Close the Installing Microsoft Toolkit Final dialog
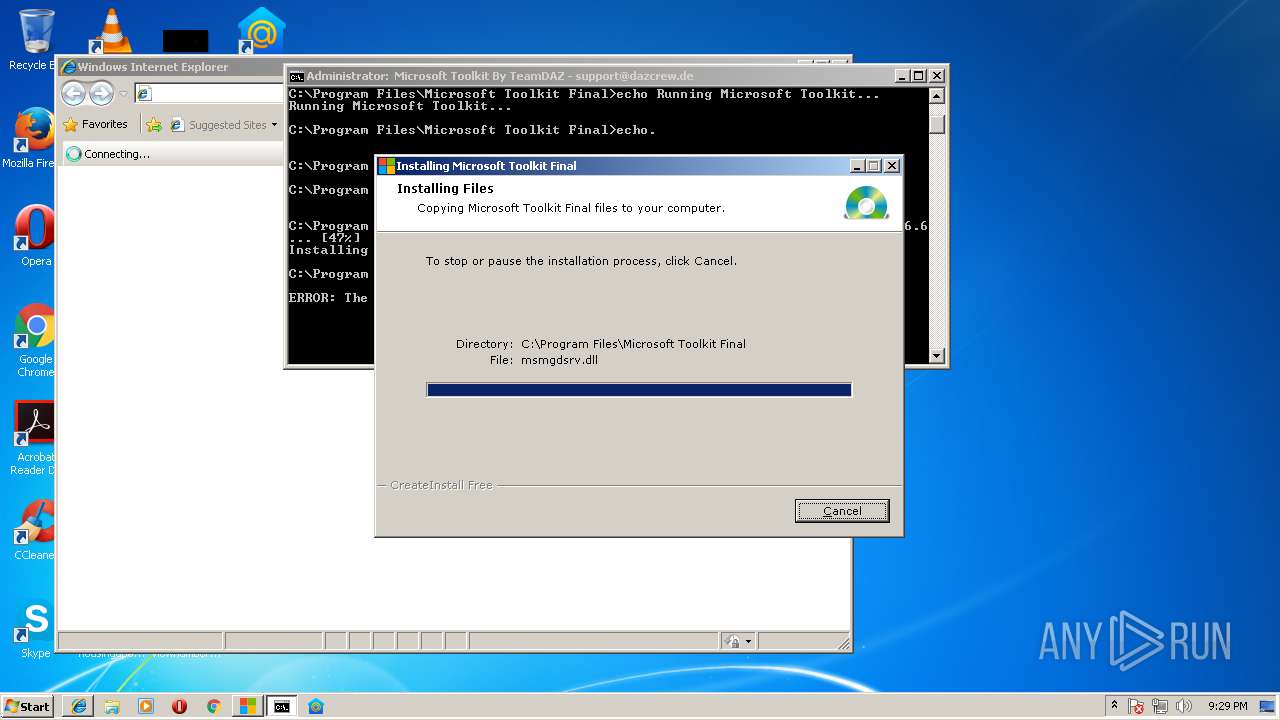This screenshot has width=1280, height=720. click(892, 166)
